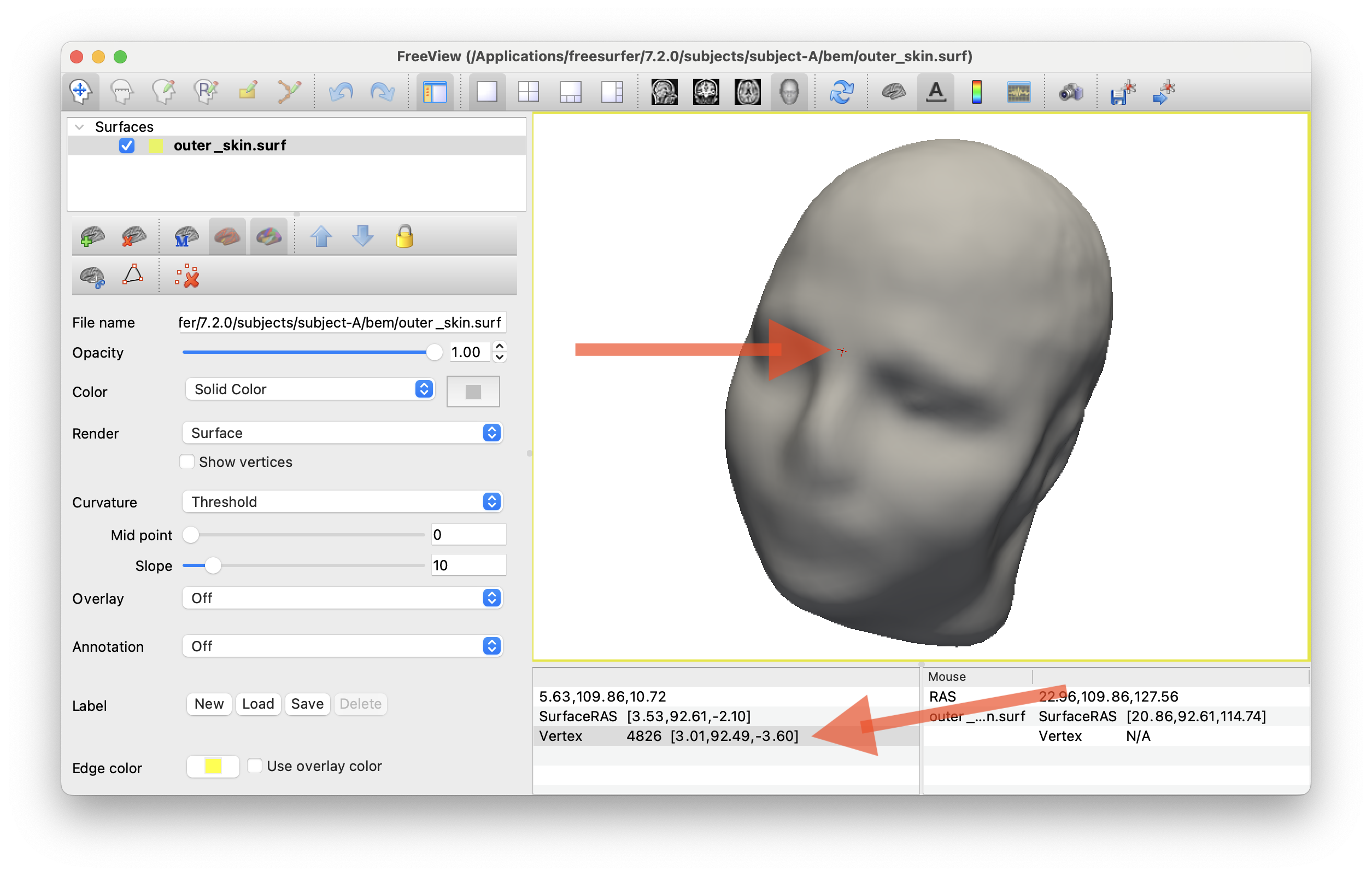This screenshot has height=876, width=1372.
Task: Select the Navigate tool in toolbar
Action: pos(80,91)
